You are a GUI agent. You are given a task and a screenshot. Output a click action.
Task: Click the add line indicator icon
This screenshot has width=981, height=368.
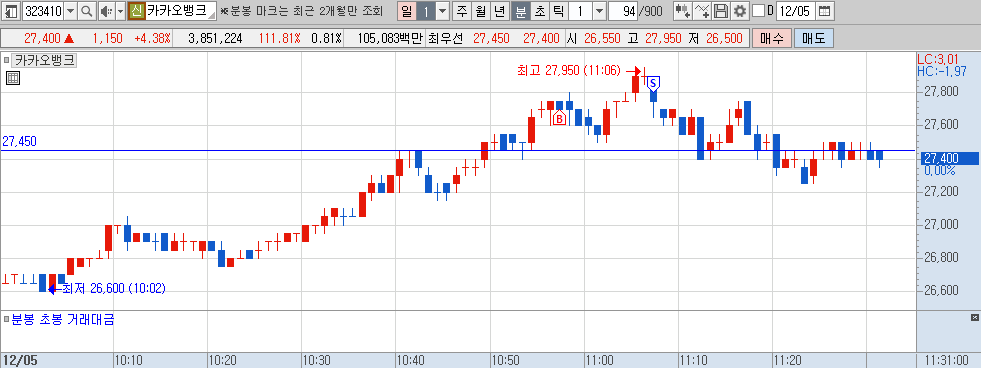point(703,11)
